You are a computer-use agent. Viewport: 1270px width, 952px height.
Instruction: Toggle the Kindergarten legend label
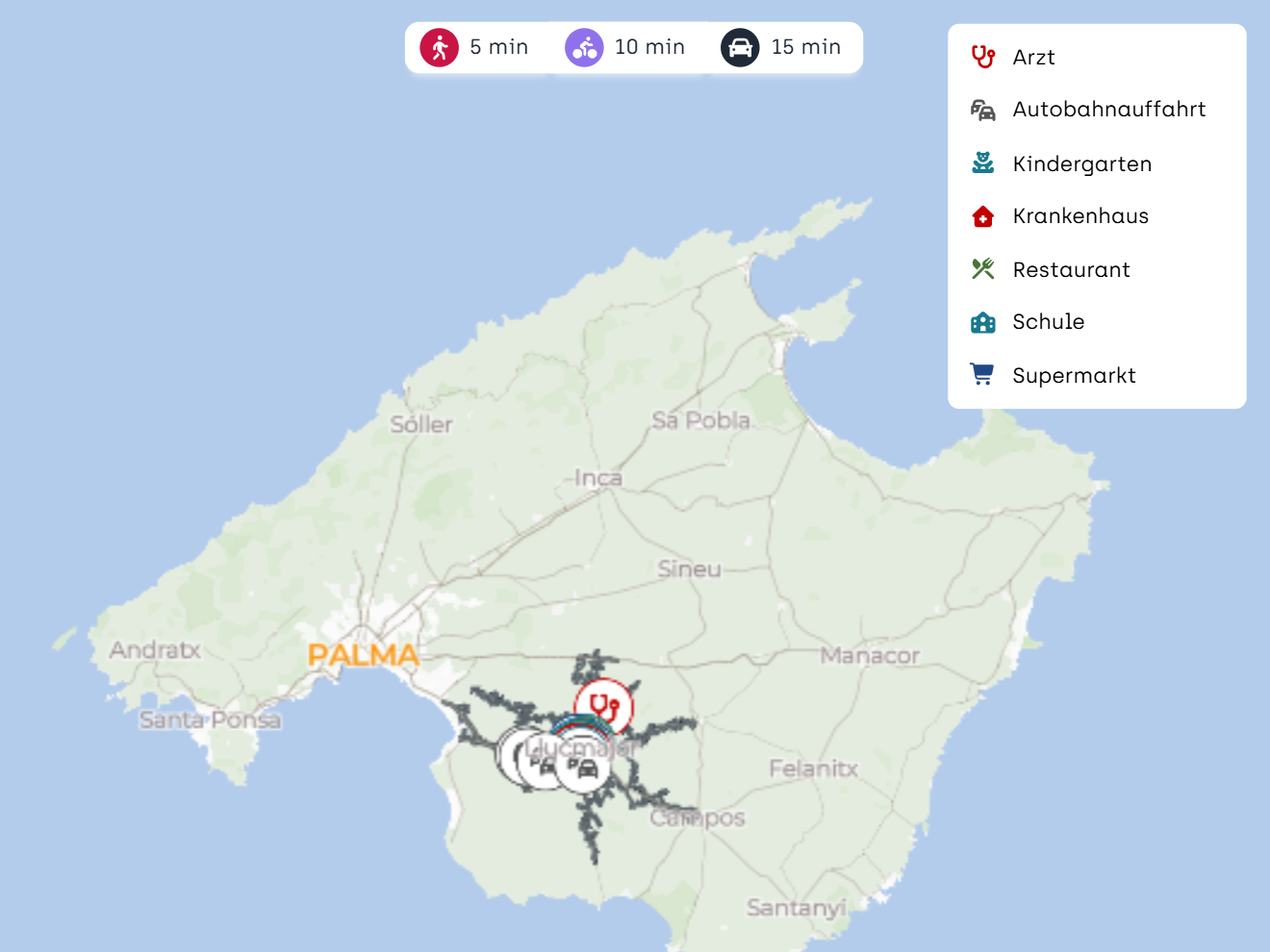(1081, 164)
